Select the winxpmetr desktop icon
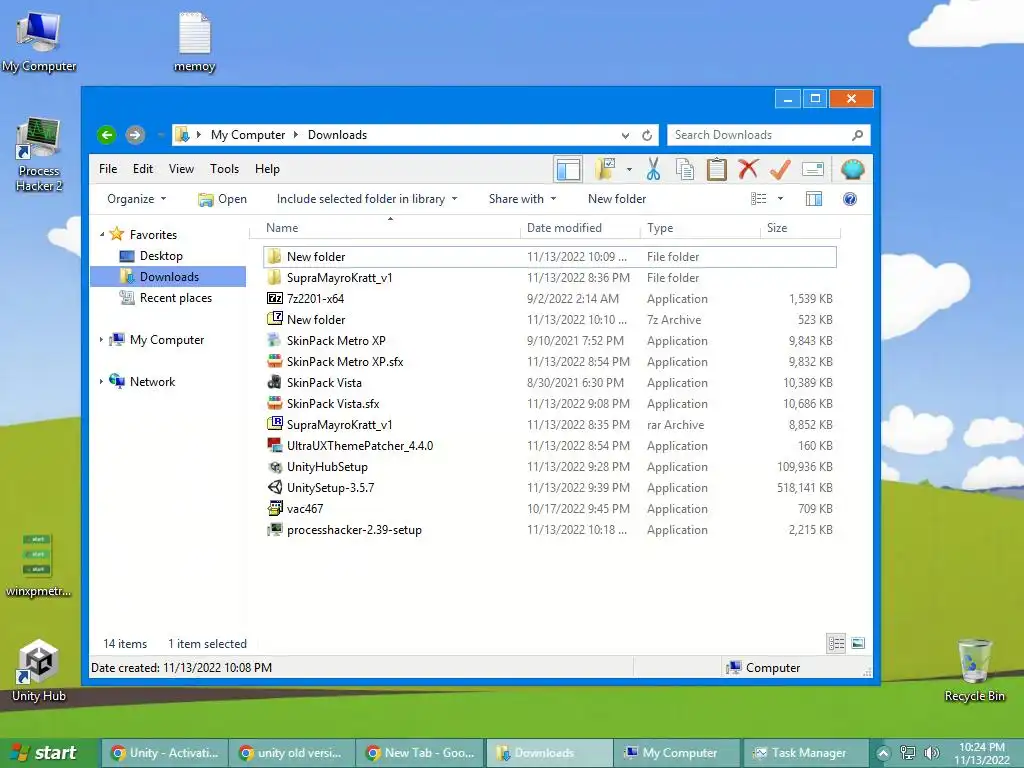Image resolution: width=1024 pixels, height=768 pixels. [38, 566]
